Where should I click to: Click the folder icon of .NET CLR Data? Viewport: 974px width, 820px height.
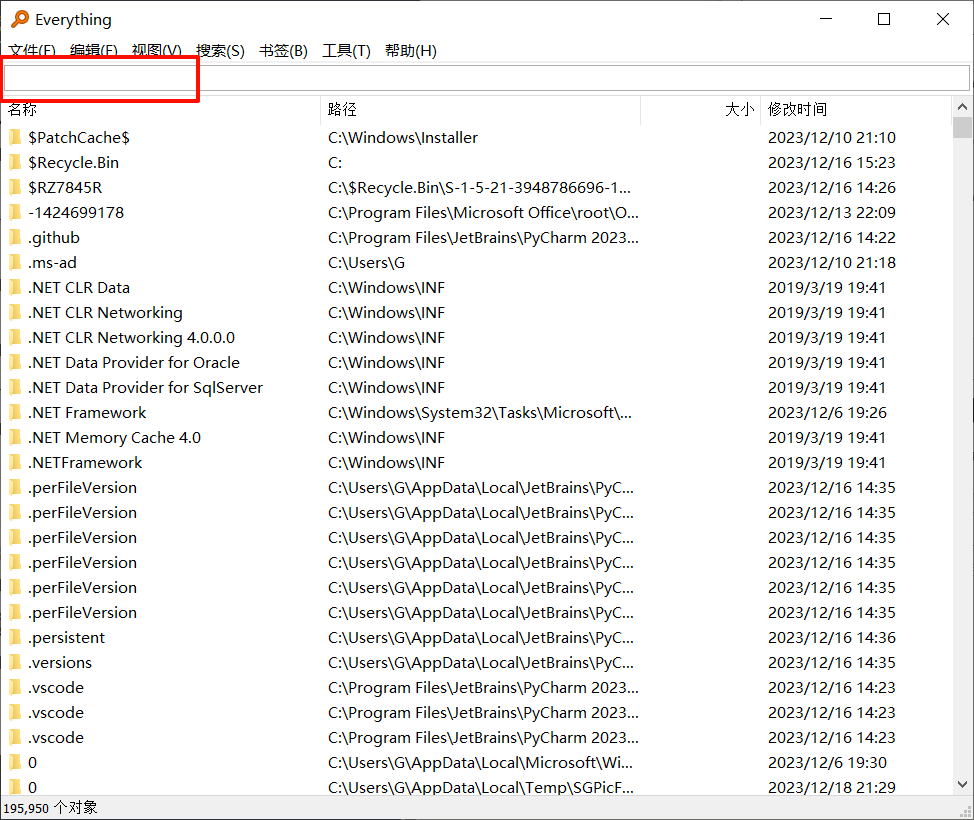(x=16, y=288)
